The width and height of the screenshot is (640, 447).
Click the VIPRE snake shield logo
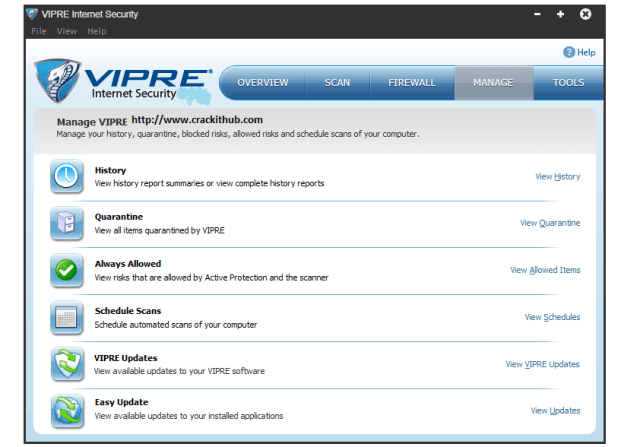click(58, 80)
